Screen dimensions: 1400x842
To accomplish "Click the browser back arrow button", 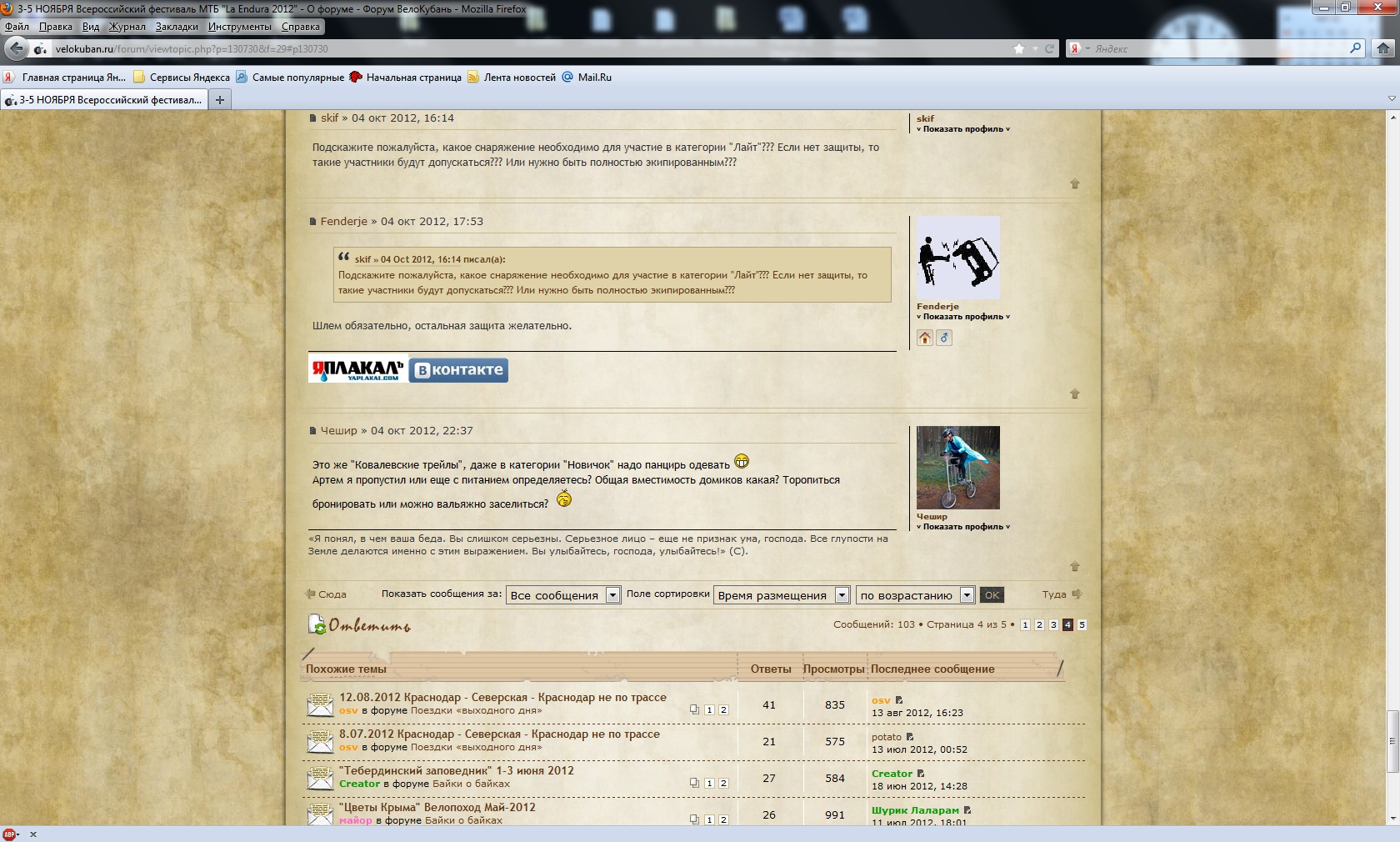I will (x=15, y=49).
